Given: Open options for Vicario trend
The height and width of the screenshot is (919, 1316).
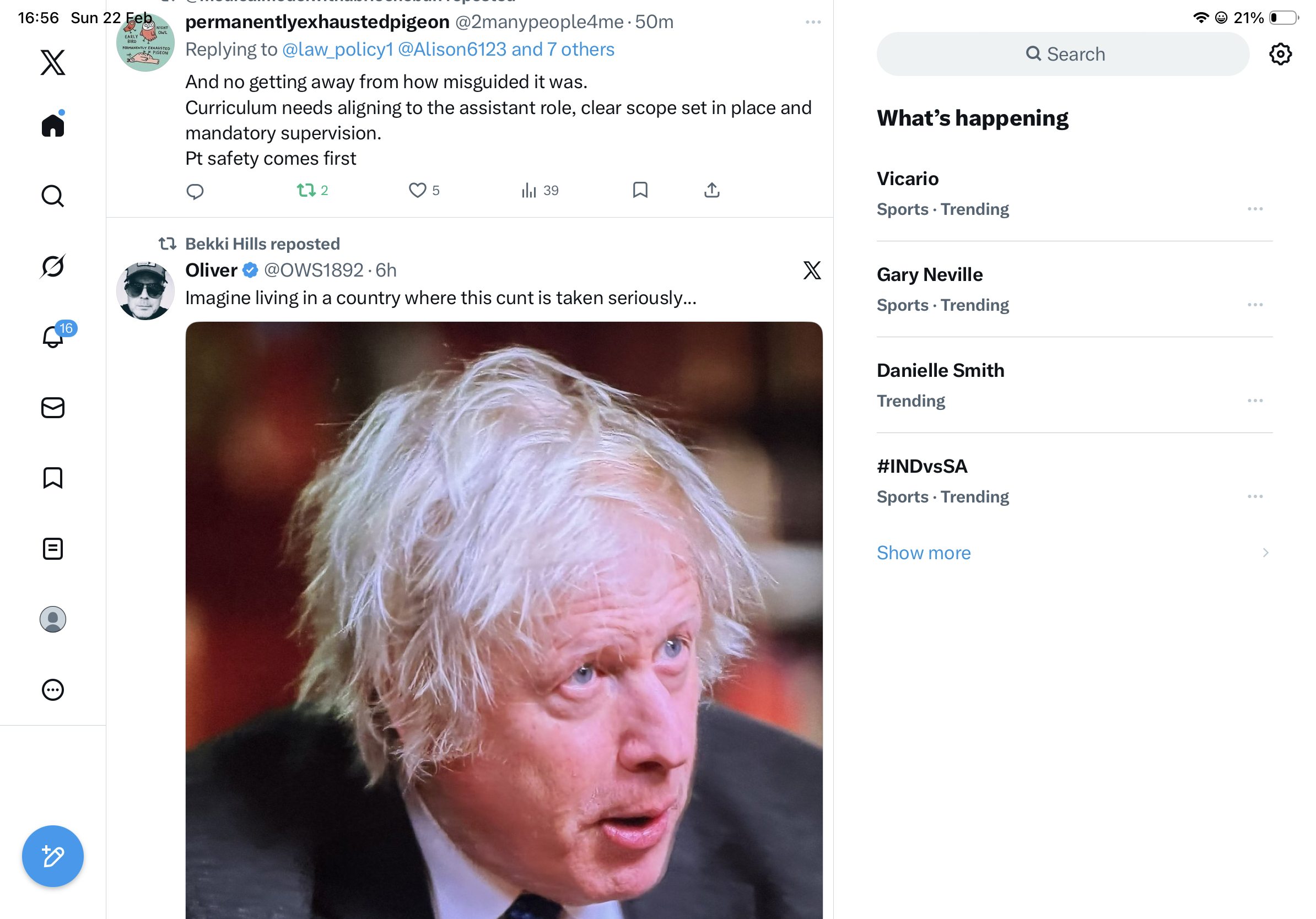Looking at the screenshot, I should 1255,209.
